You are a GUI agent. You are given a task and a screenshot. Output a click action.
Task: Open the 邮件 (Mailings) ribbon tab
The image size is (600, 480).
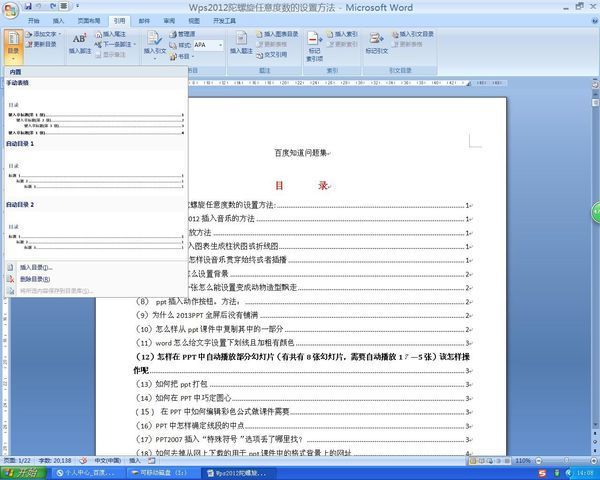coord(144,21)
